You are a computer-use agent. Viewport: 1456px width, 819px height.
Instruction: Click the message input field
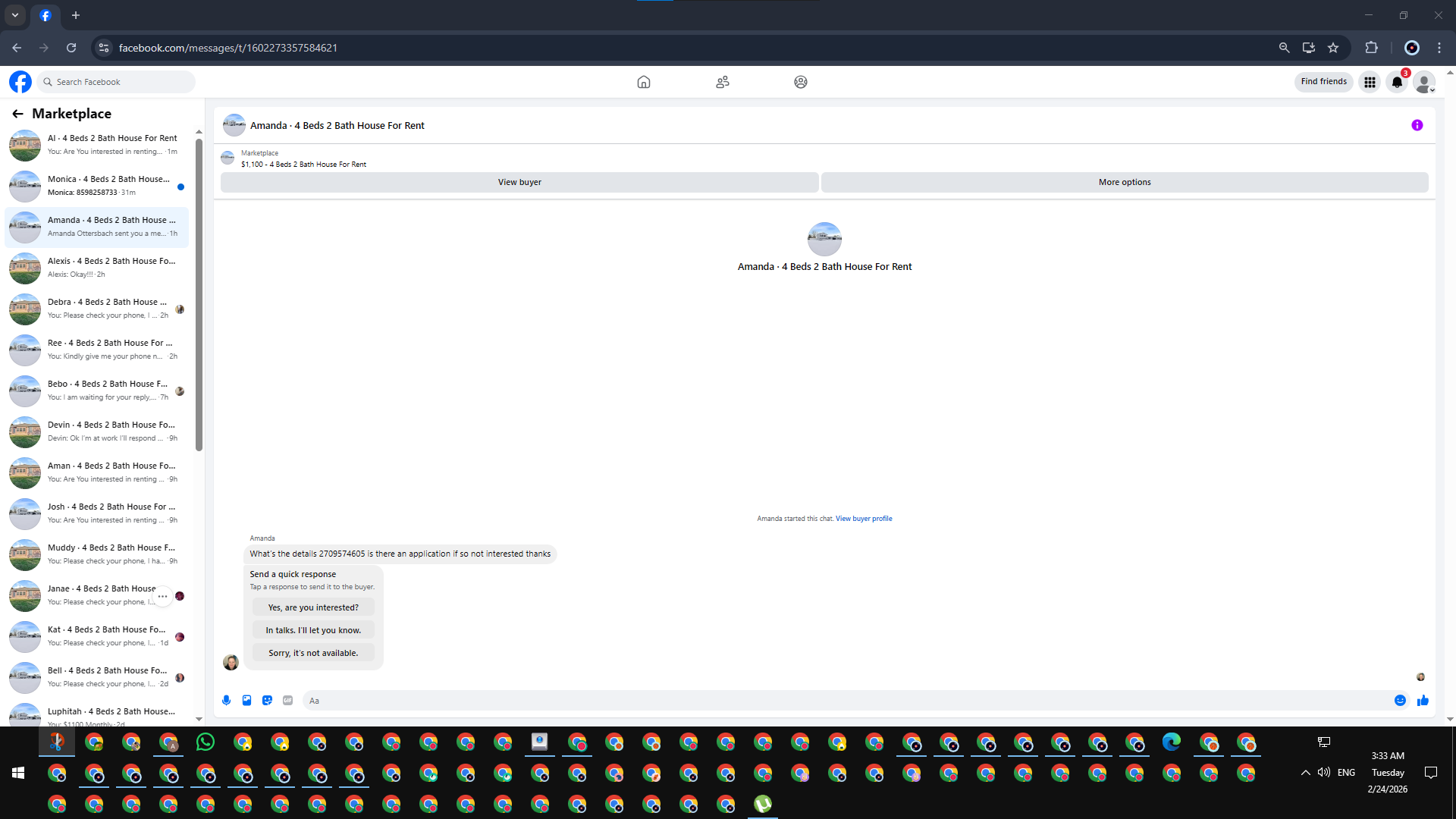pos(834,701)
